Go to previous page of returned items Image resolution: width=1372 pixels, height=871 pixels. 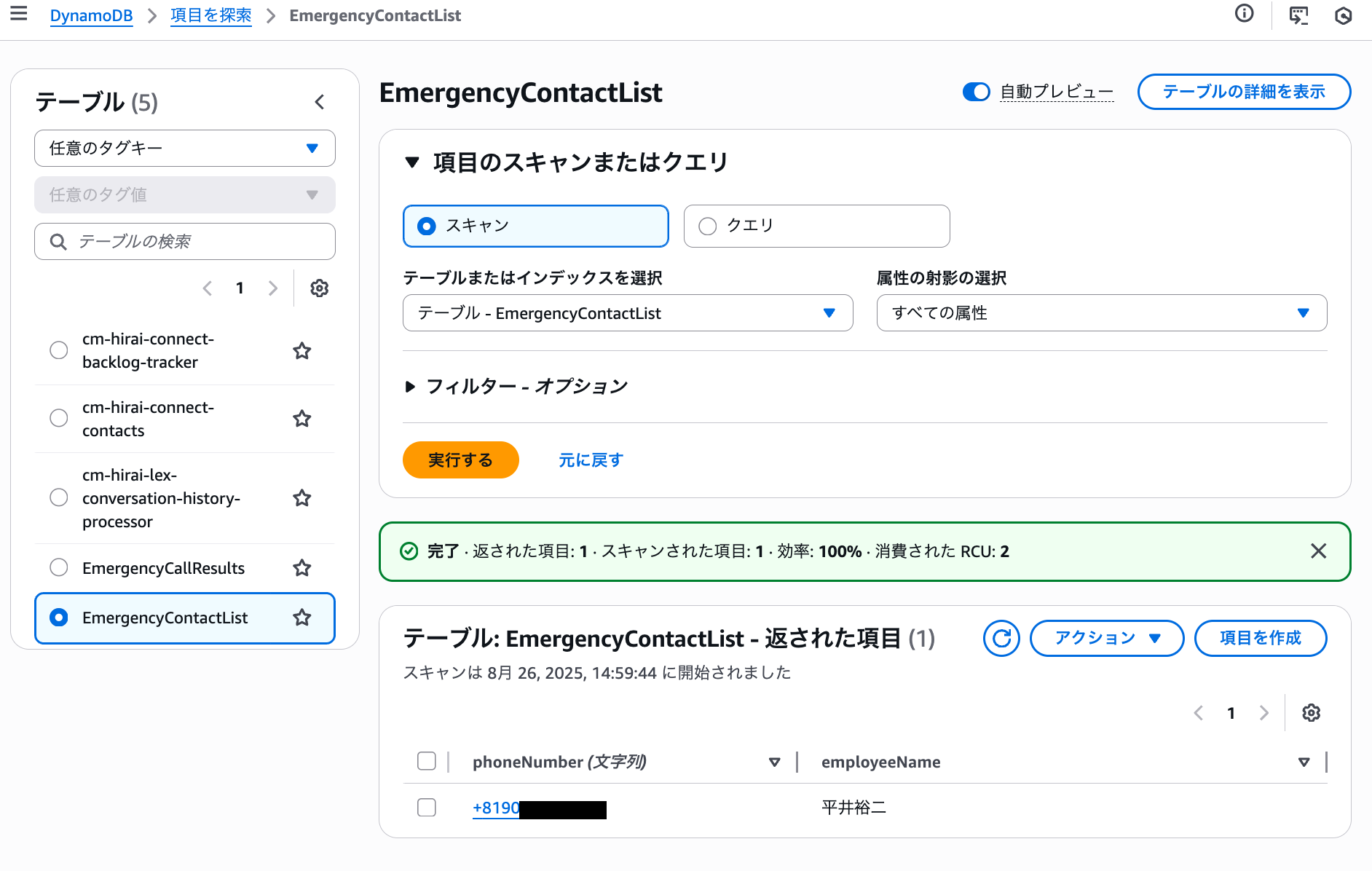[x=1199, y=713]
